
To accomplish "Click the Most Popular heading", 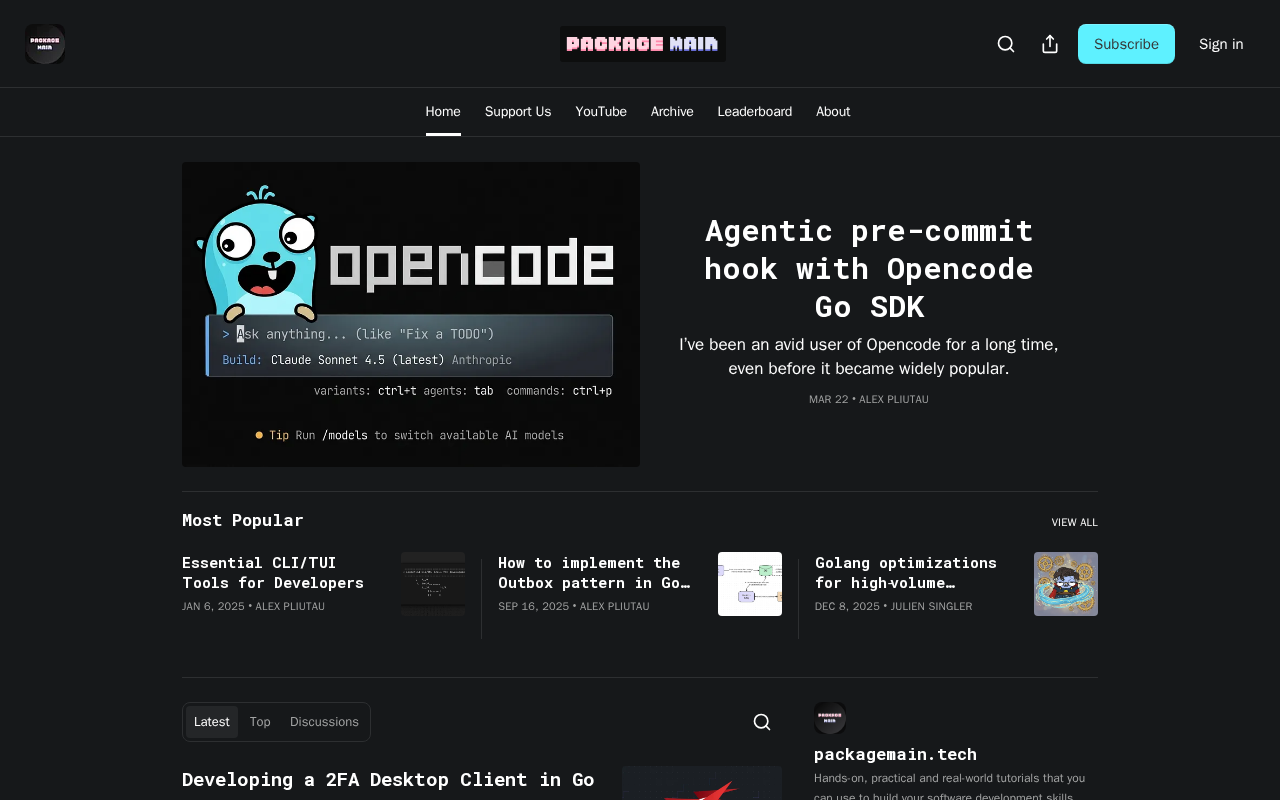I will pos(243,520).
